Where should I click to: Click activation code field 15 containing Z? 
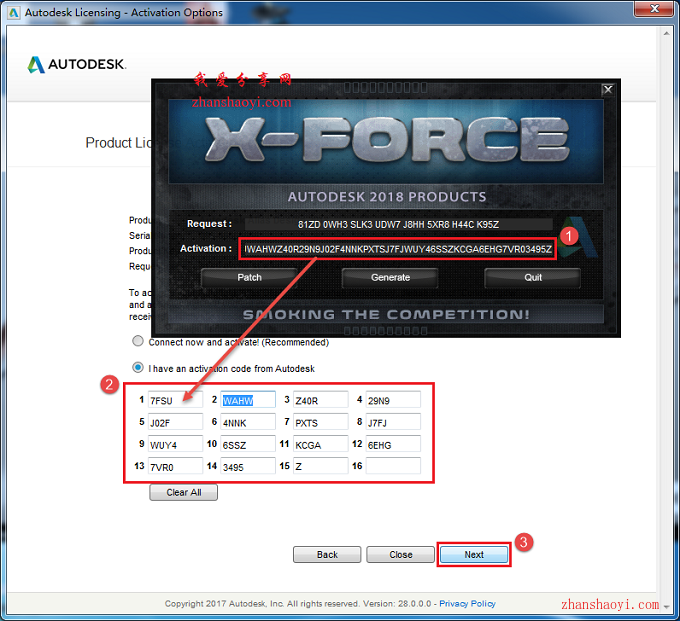pyautogui.click(x=320, y=466)
